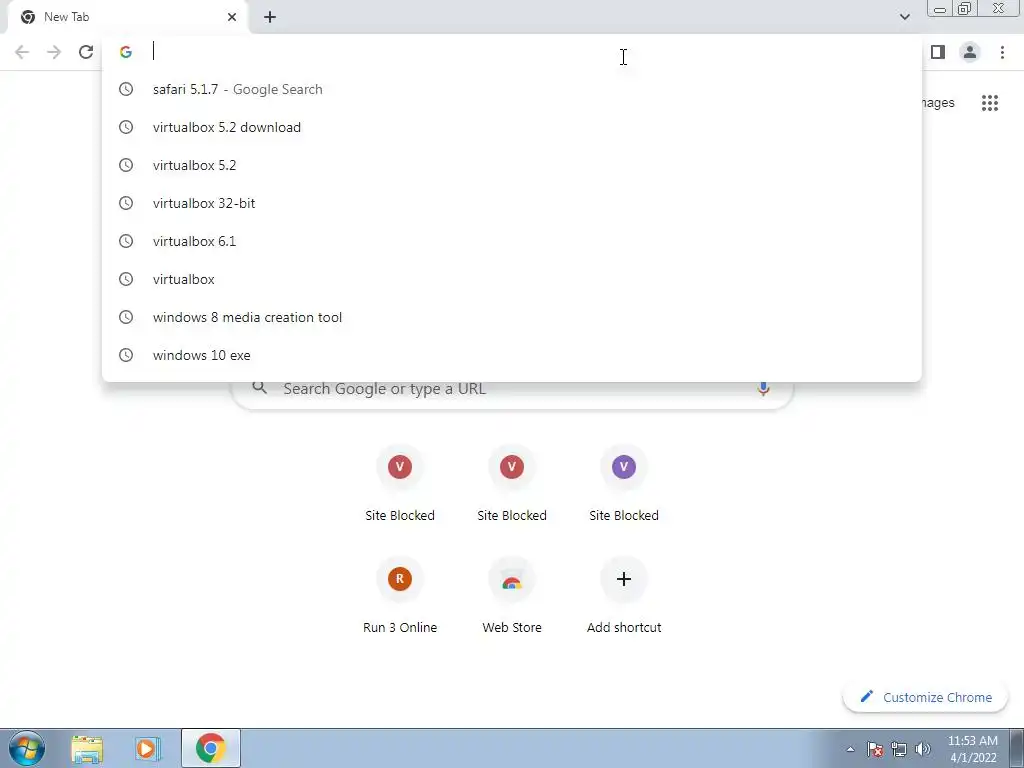
Task: Select the virtualbox 5.2 suggestion
Action: (x=512, y=165)
